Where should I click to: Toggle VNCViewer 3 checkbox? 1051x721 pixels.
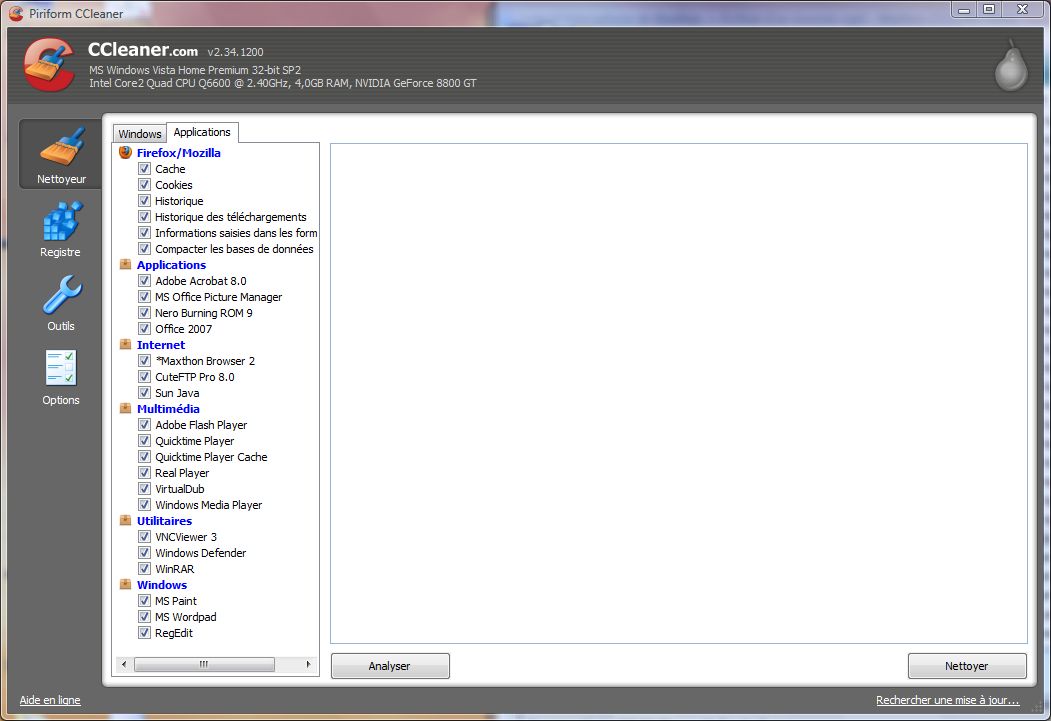[144, 536]
